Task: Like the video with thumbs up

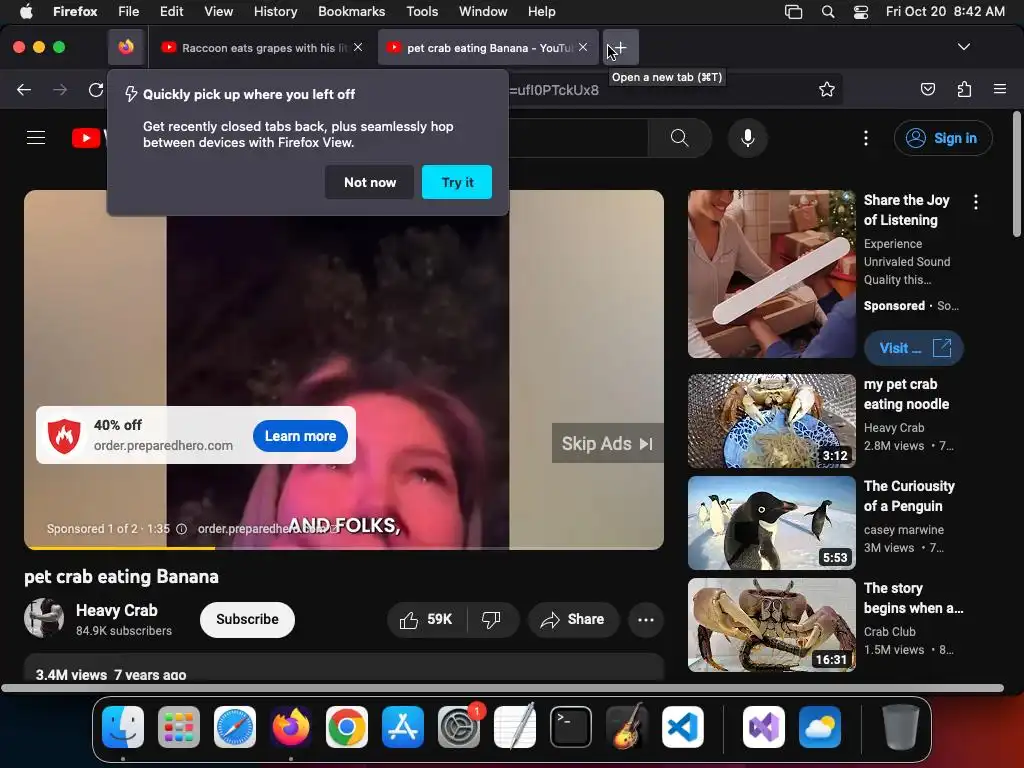Action: point(426,620)
